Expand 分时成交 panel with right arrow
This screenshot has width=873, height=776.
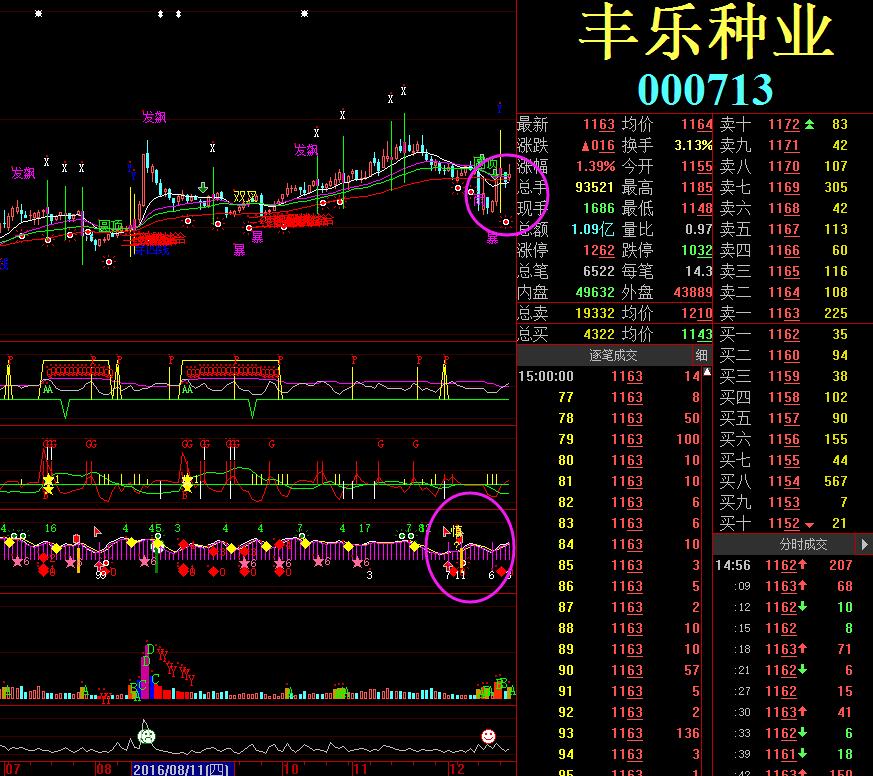tap(864, 544)
